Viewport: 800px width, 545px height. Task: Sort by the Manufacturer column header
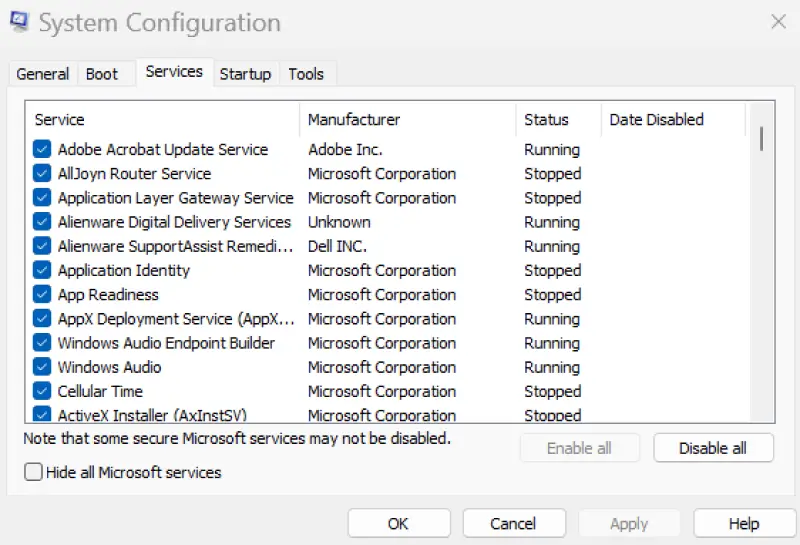tap(408, 119)
